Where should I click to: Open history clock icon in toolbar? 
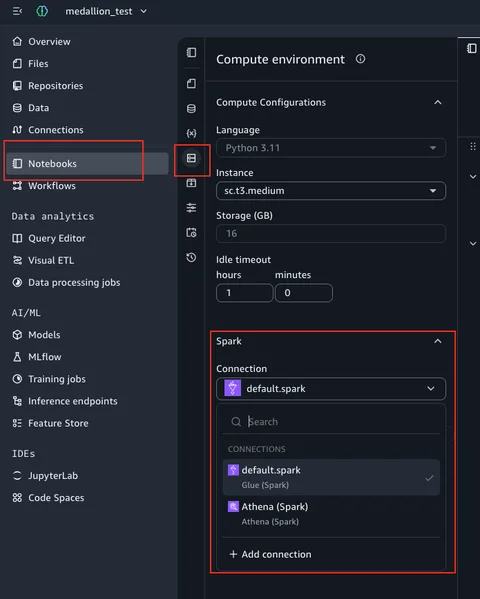[x=191, y=257]
